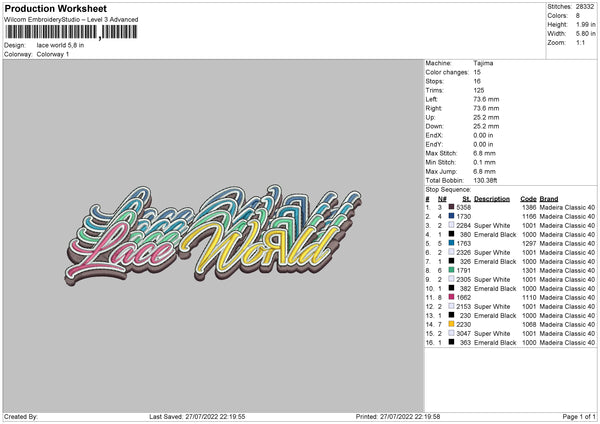Viewport: 600px width, 424px height.
Task: Click the Machine value "Tajima"
Action: (483, 63)
